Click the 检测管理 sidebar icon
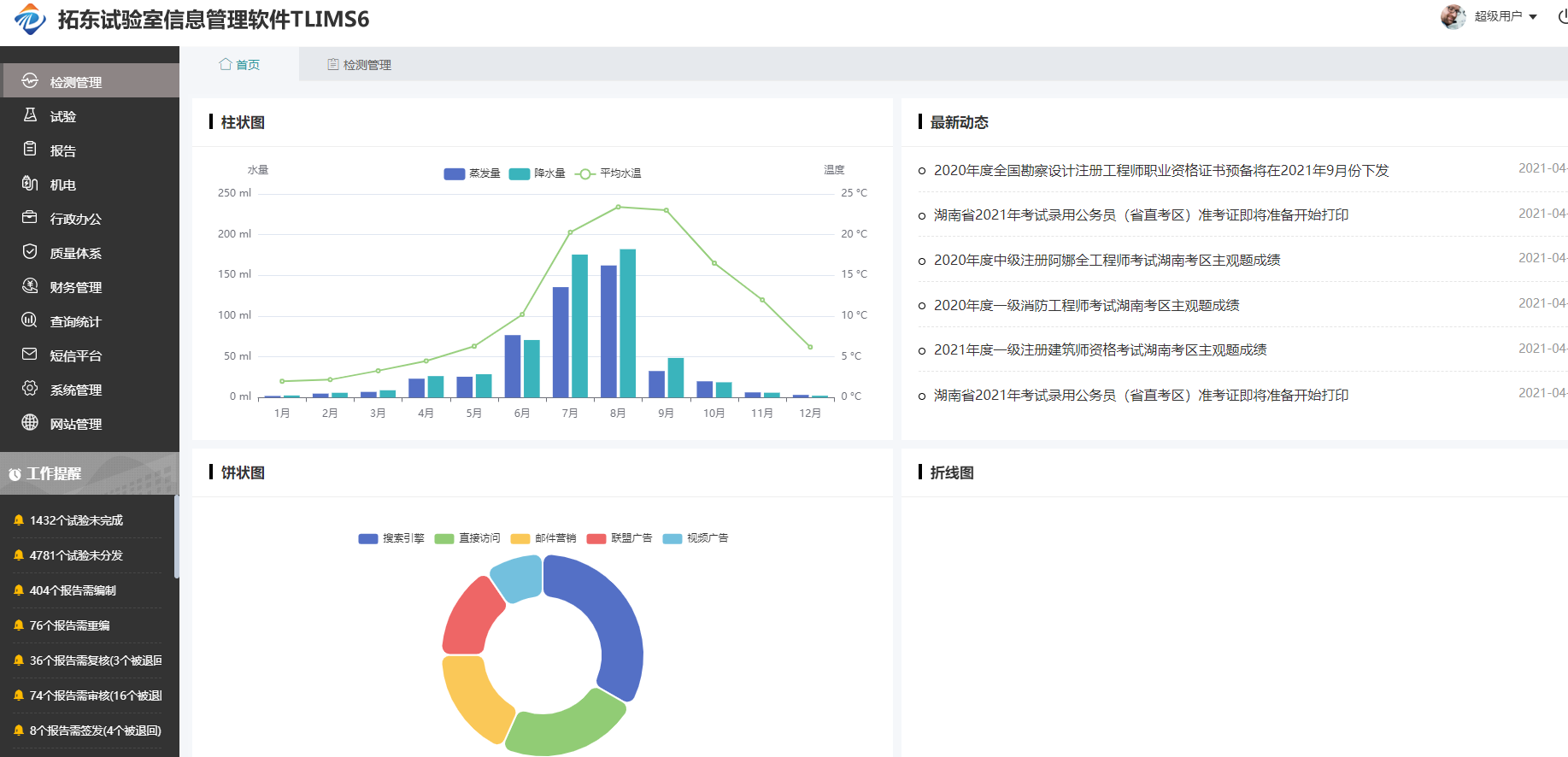This screenshot has width=1568, height=757. click(30, 81)
